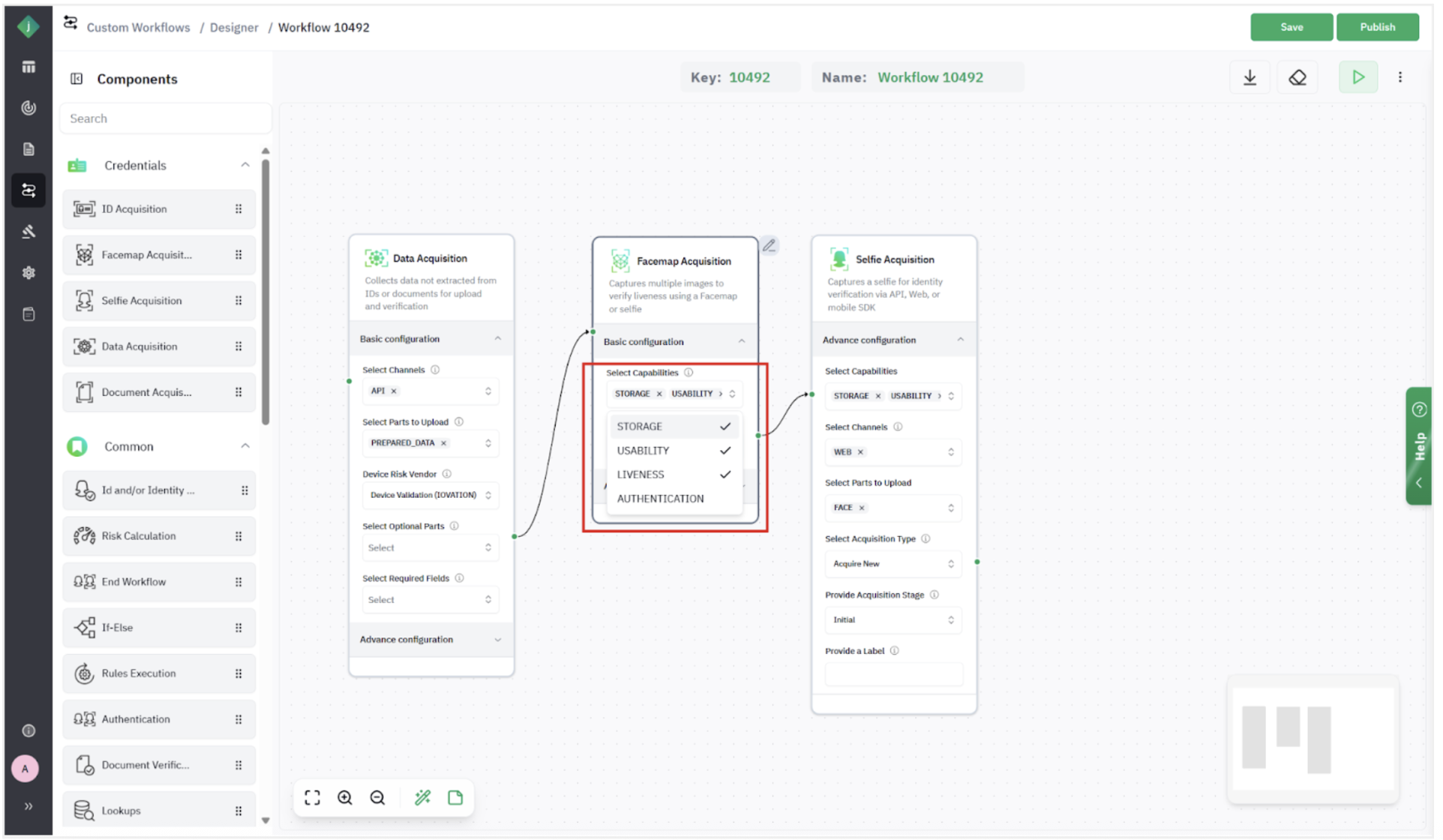This screenshot has width=1443, height=840.
Task: Click the components Search field
Action: tap(165, 118)
